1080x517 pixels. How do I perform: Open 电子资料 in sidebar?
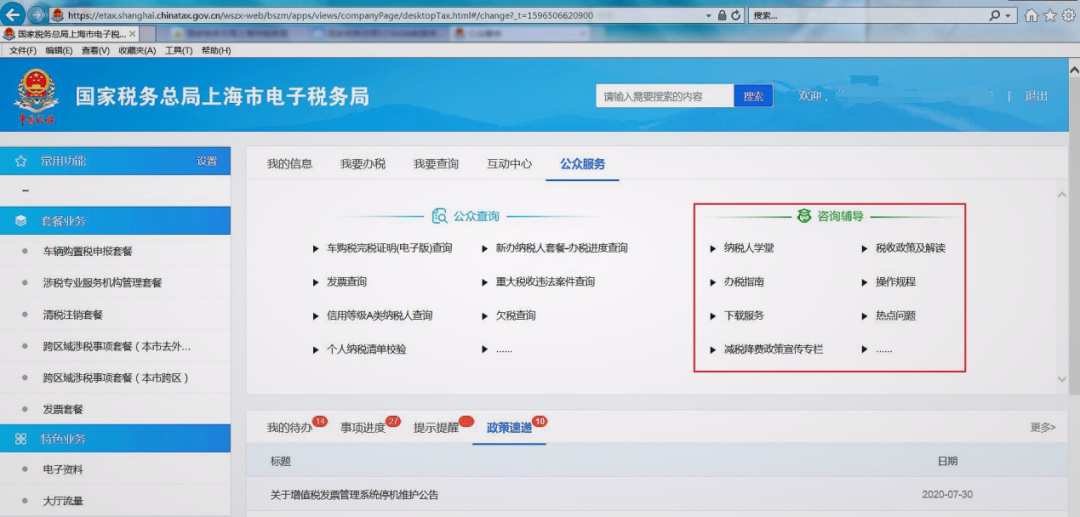[x=63, y=469]
